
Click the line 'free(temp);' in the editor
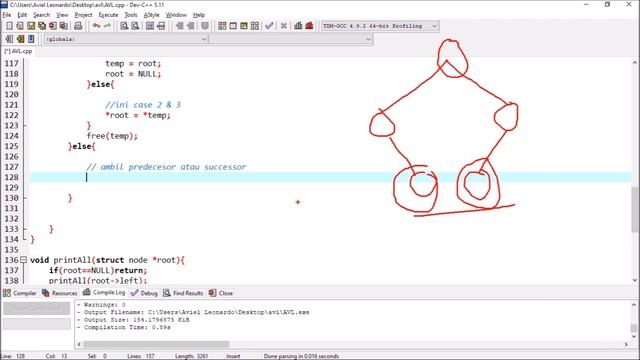(x=112, y=136)
